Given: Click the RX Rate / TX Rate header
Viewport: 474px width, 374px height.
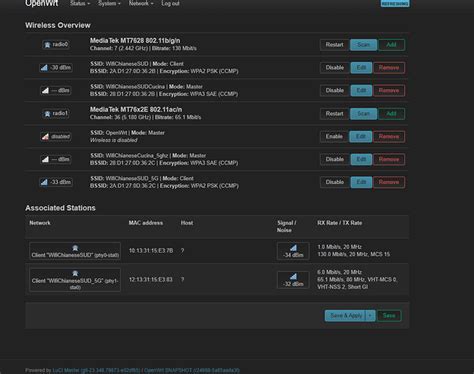Looking at the screenshot, I should click(x=340, y=223).
